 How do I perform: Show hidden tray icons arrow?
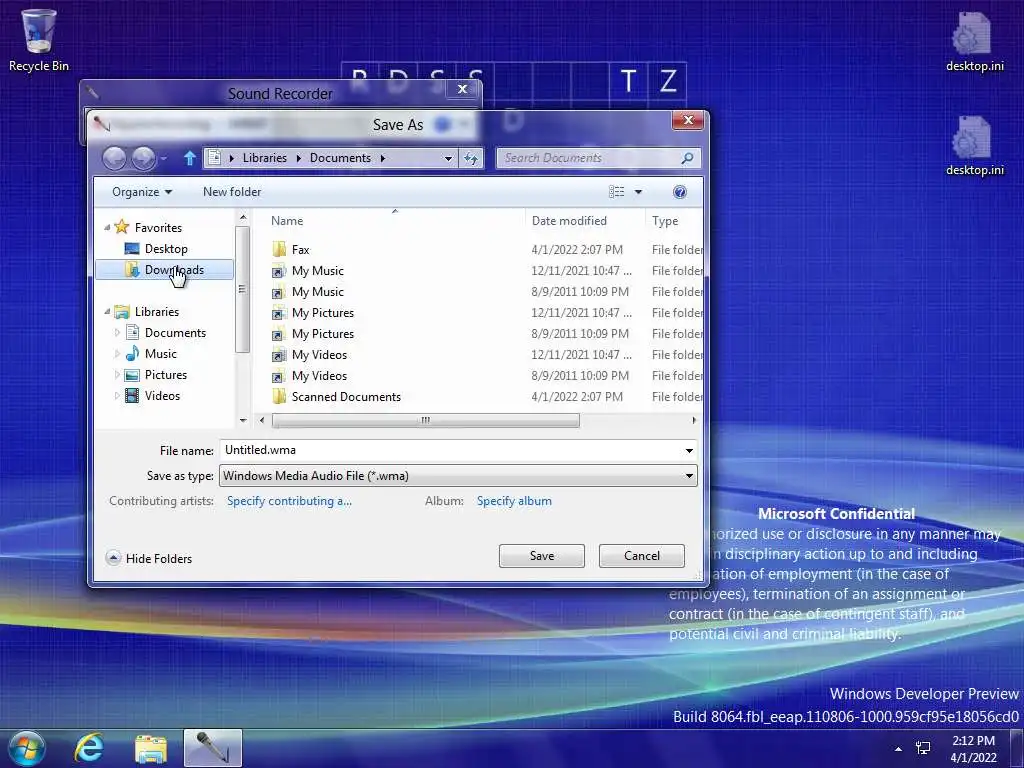click(899, 749)
